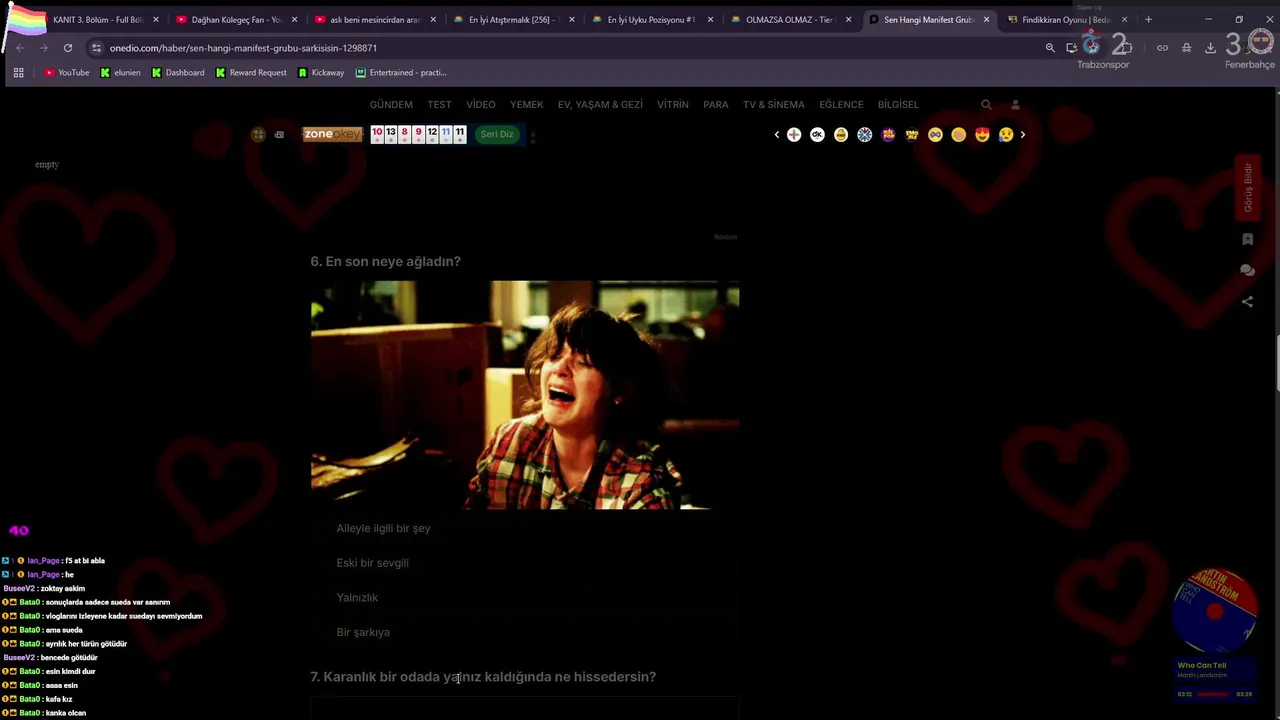Viewport: 1280px width, 720px height.
Task: Select the crying reaction emoji
Action: (1006, 134)
